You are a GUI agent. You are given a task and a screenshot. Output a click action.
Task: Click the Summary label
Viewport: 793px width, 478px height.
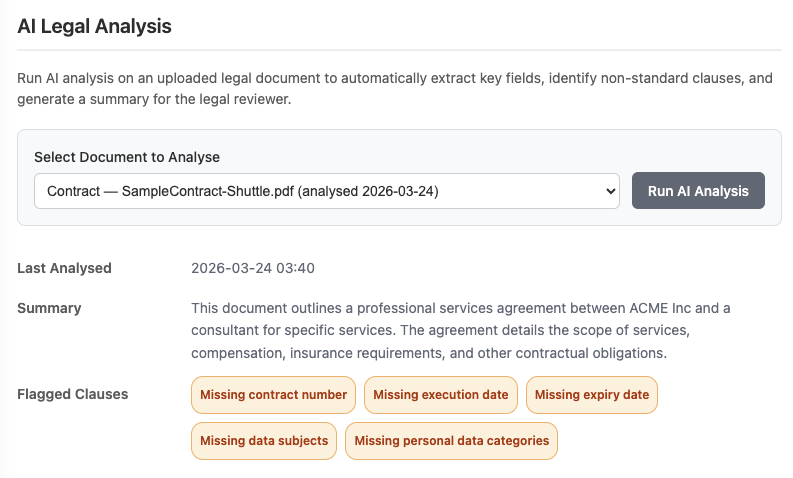click(49, 308)
